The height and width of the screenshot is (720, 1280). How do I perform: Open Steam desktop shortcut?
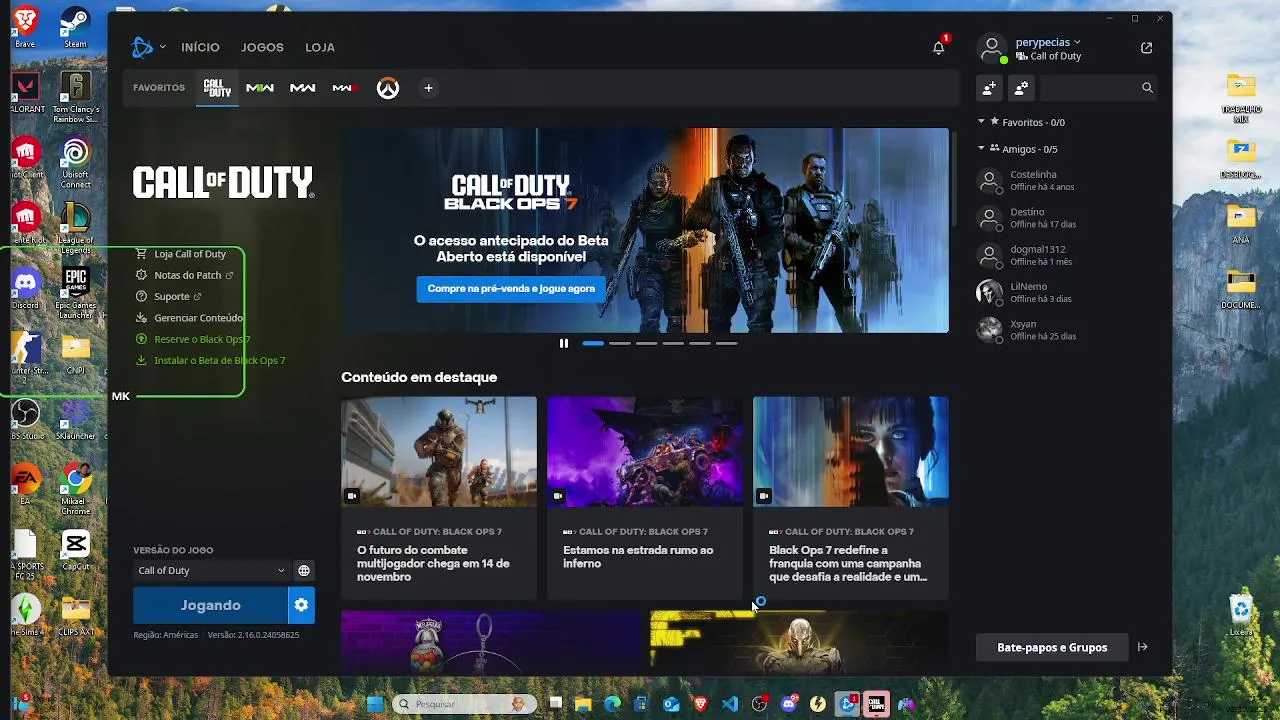[x=75, y=26]
